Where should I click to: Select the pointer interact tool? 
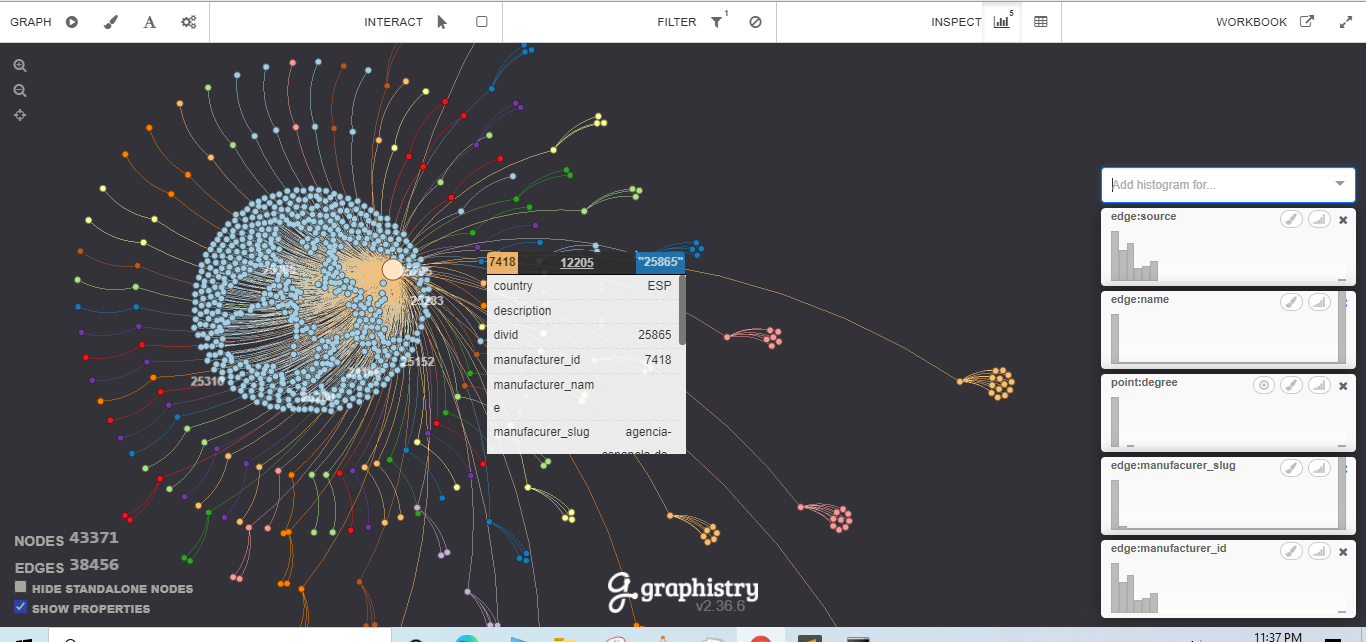coord(442,22)
